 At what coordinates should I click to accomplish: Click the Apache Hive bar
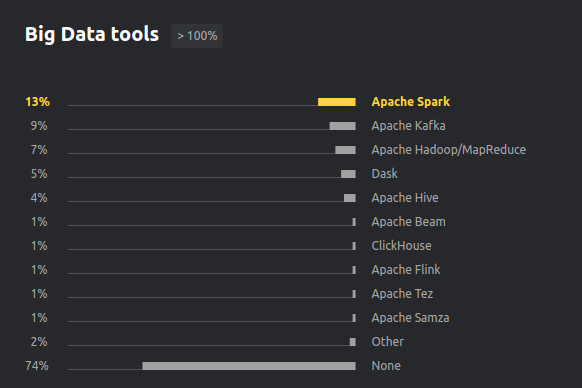coord(350,198)
